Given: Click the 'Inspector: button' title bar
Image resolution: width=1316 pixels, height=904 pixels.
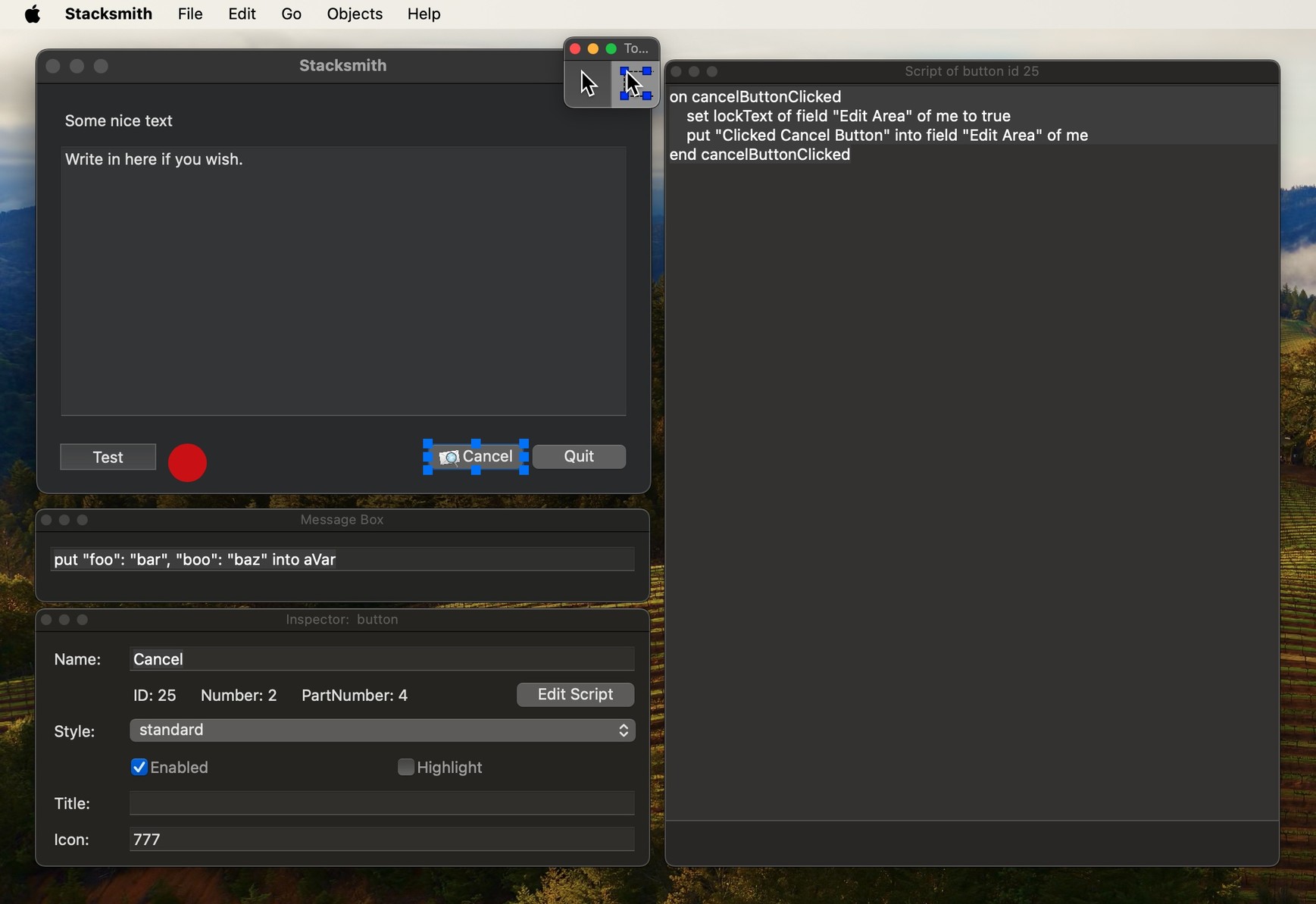Looking at the screenshot, I should (342, 620).
